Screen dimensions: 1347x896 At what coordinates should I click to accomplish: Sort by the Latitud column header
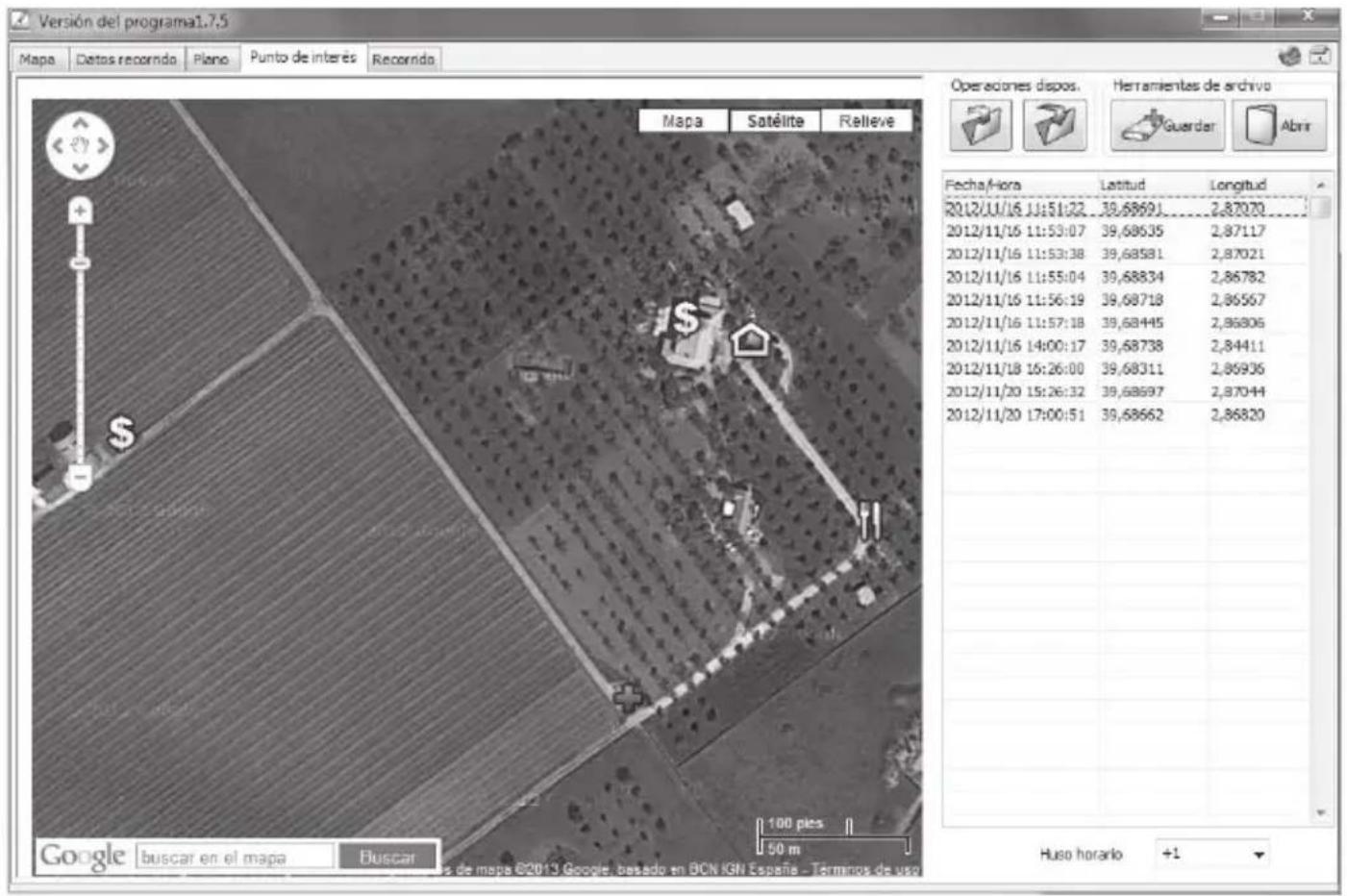click(1152, 185)
